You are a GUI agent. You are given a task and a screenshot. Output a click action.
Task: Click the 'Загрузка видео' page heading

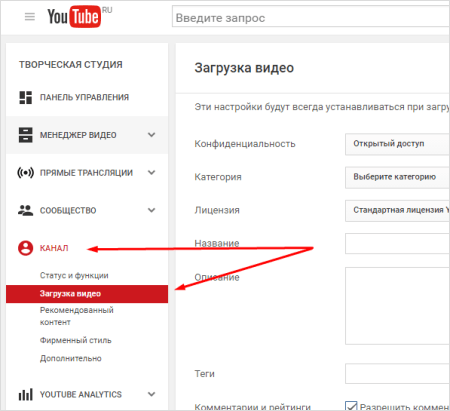[x=244, y=68]
